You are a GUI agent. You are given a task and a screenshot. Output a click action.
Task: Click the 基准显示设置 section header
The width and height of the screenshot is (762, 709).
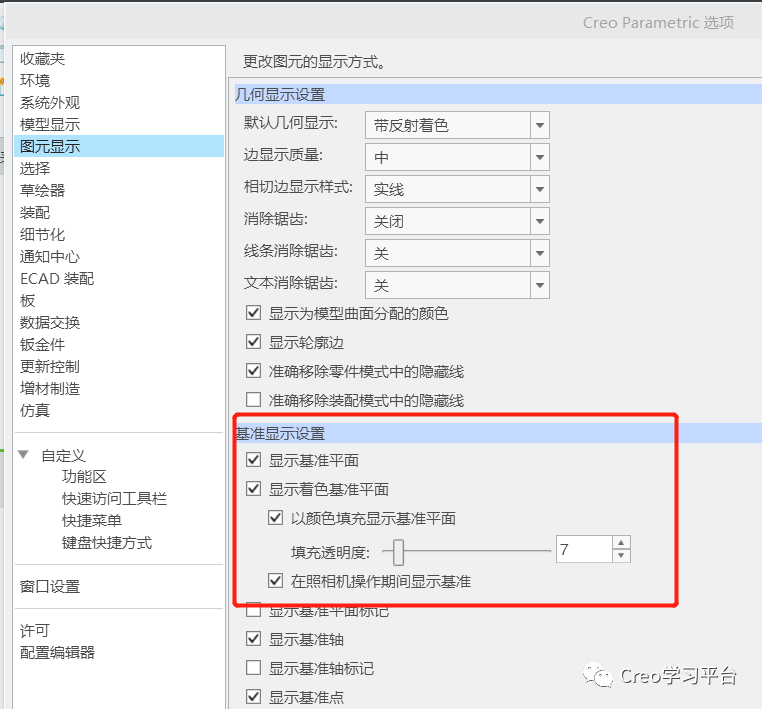498,433
